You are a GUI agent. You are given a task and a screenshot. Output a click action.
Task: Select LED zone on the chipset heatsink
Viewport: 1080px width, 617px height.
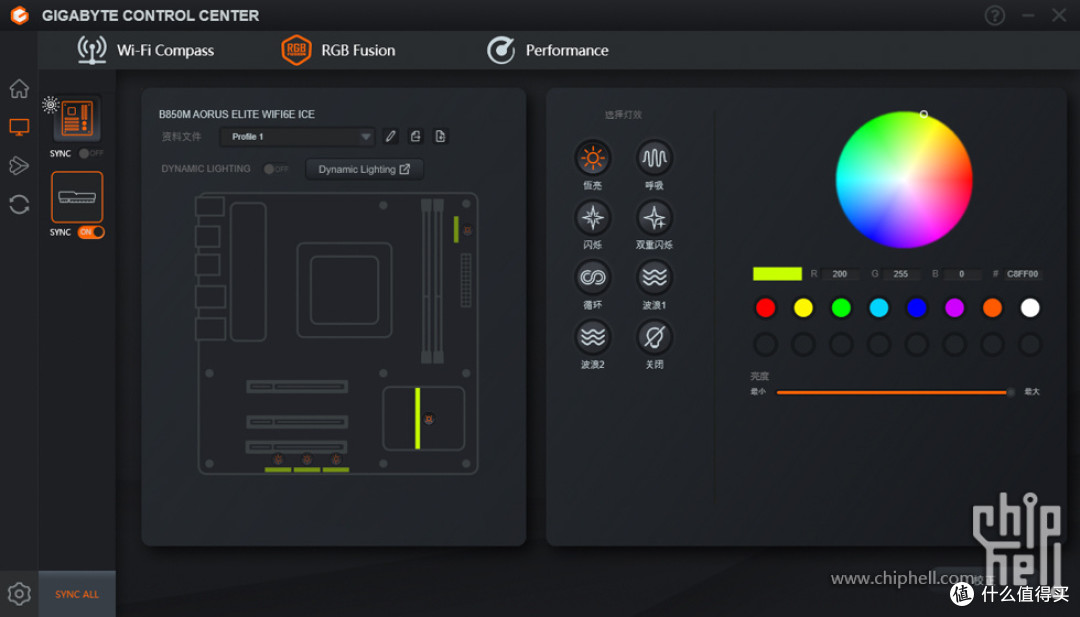417,419
